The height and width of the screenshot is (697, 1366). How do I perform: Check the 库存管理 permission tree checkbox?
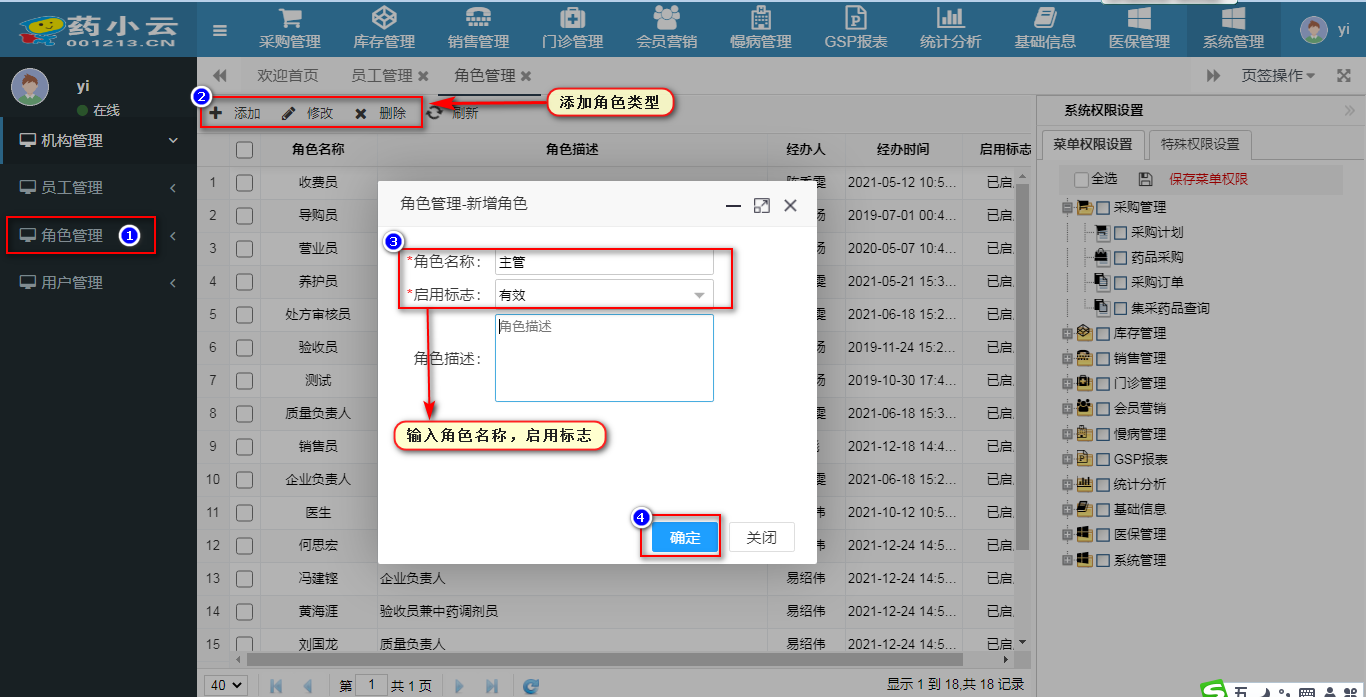point(1103,333)
